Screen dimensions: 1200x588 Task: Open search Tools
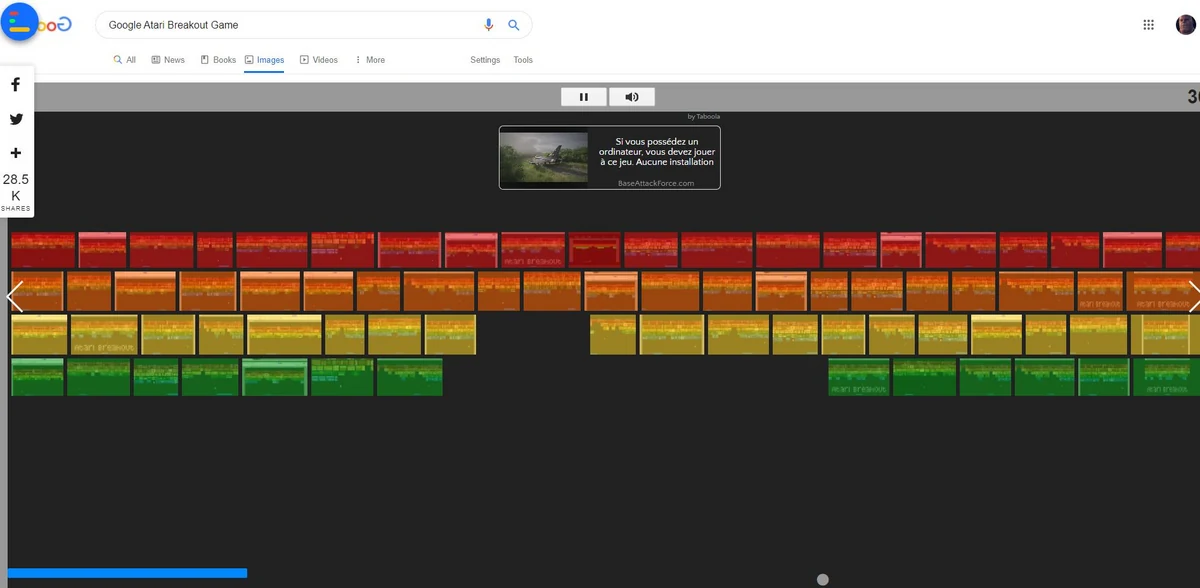(x=523, y=60)
